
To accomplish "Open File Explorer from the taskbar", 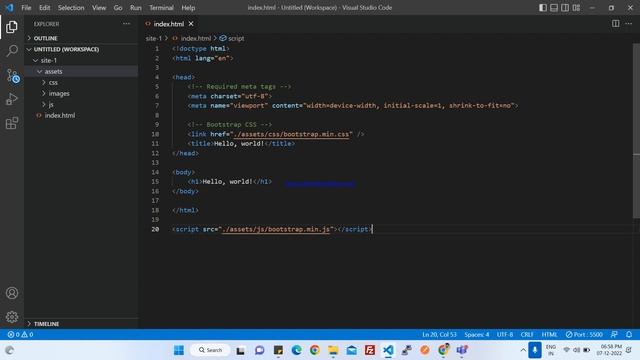I will pos(333,350).
